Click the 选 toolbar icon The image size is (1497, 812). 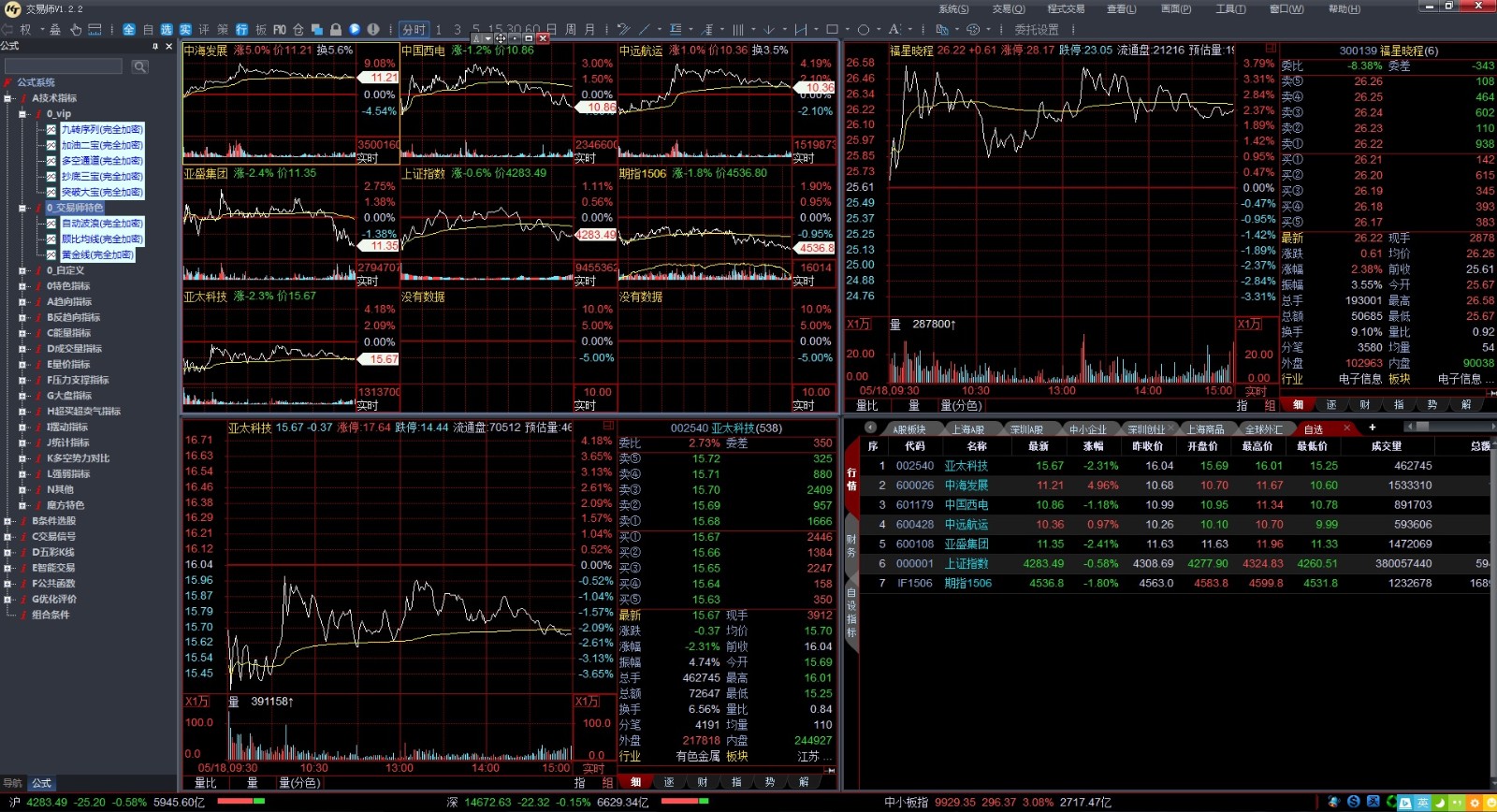pyautogui.click(x=167, y=30)
